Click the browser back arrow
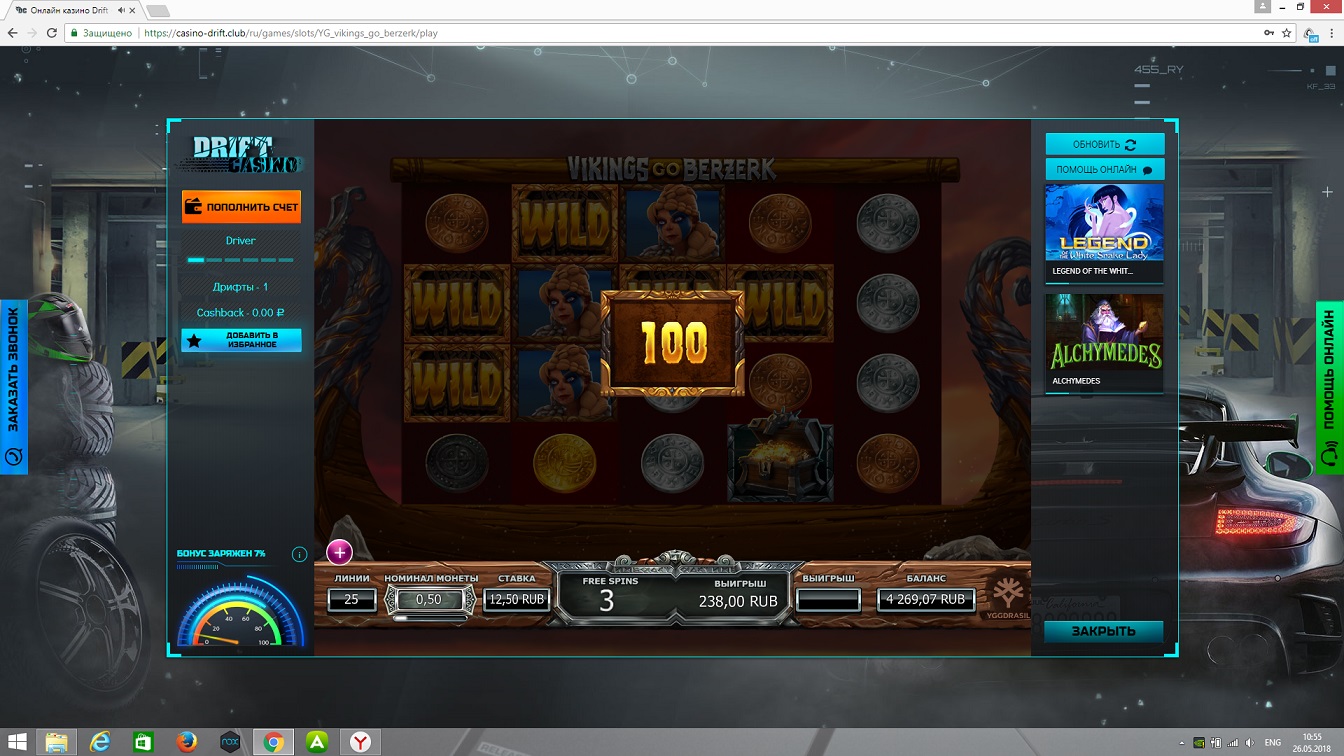Screen dimensions: 1344x756 (x=12, y=33)
